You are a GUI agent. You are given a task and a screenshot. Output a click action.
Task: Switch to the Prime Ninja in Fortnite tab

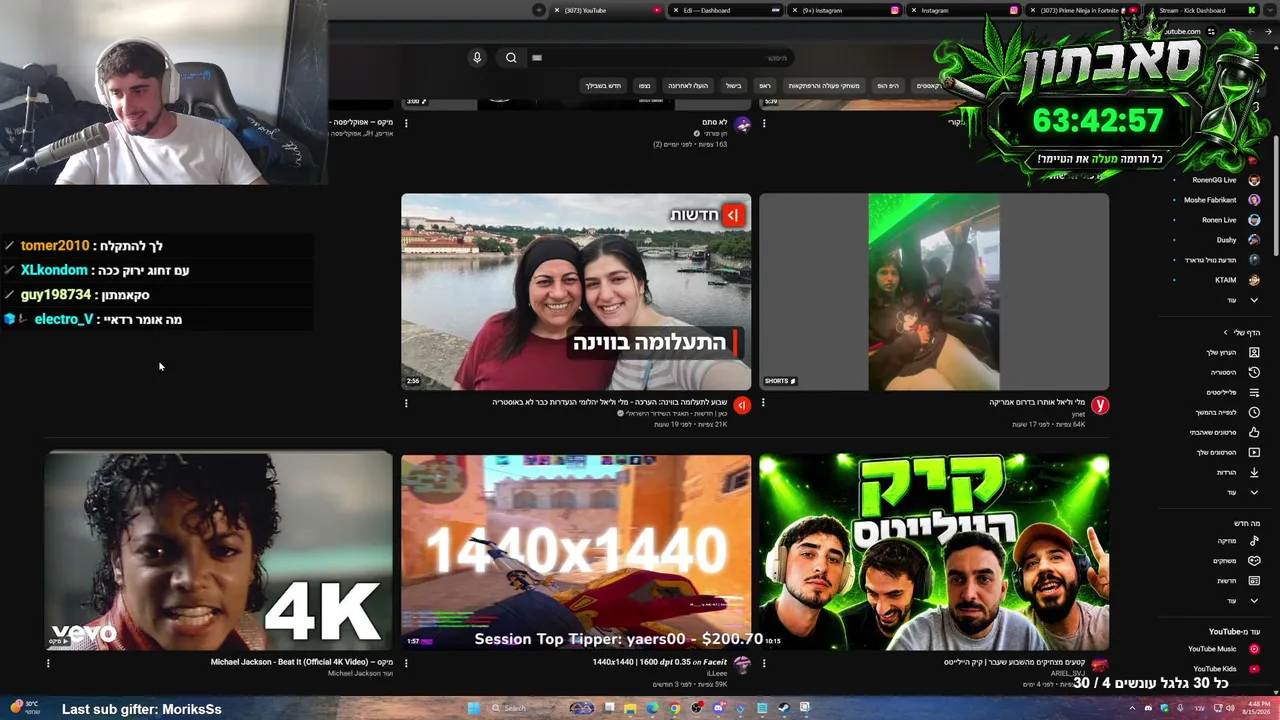1083,10
